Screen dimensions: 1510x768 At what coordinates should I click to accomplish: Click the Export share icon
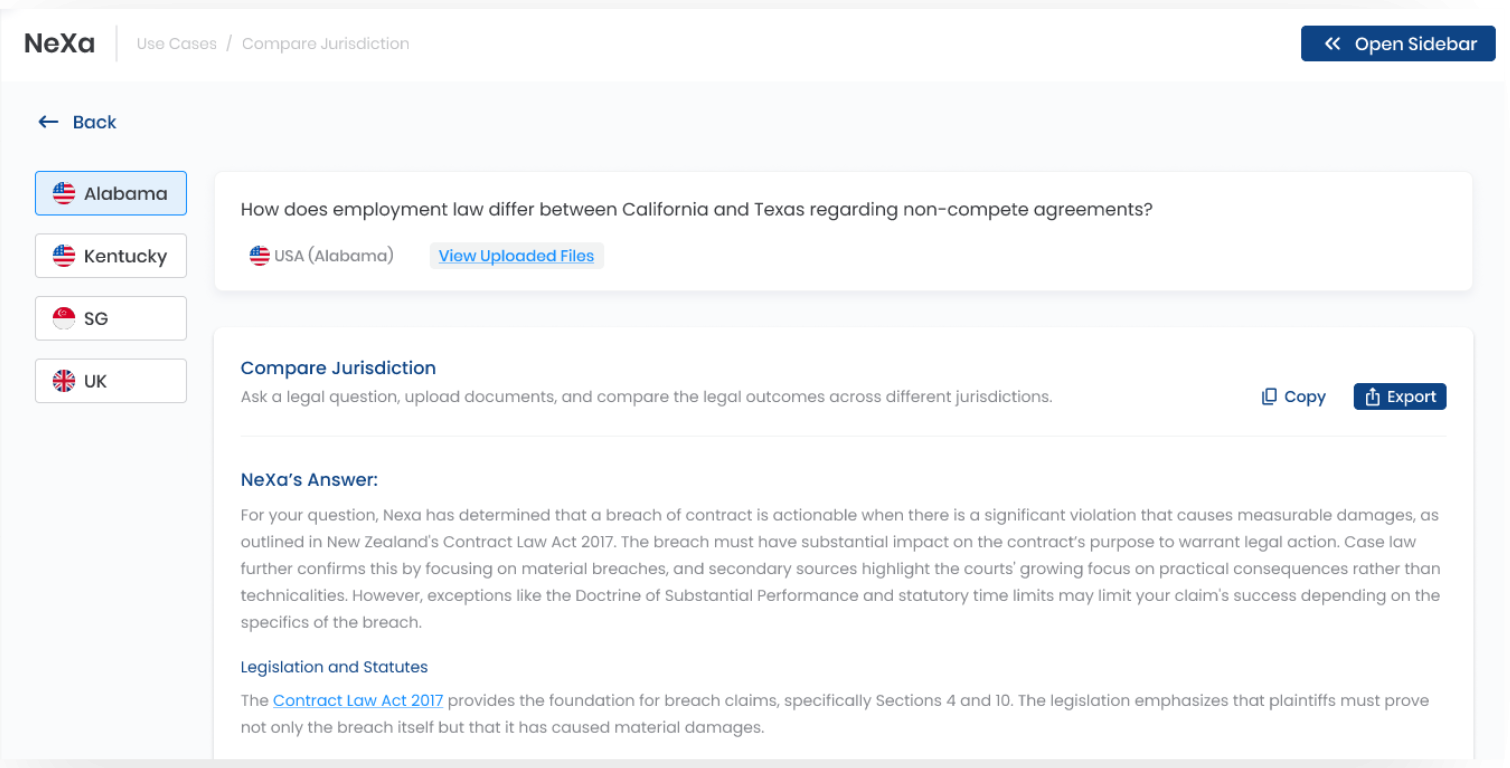(1373, 397)
